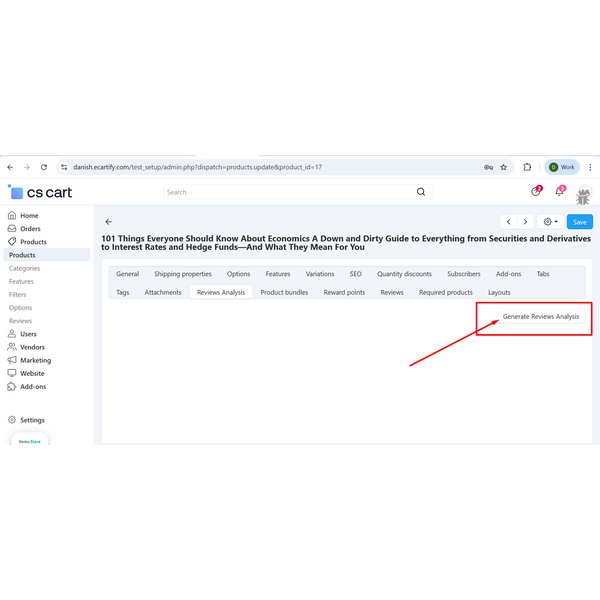The width and height of the screenshot is (600, 600).
Task: Open Categories under Products in sidebar
Action: (x=25, y=268)
